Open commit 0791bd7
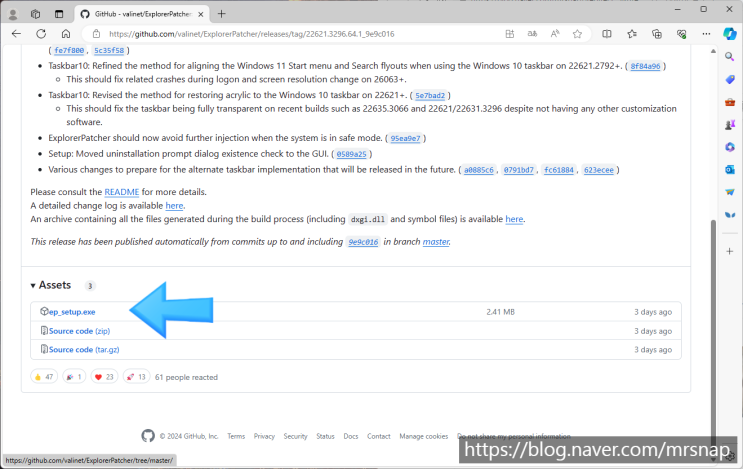The width and height of the screenshot is (743, 469). point(518,170)
